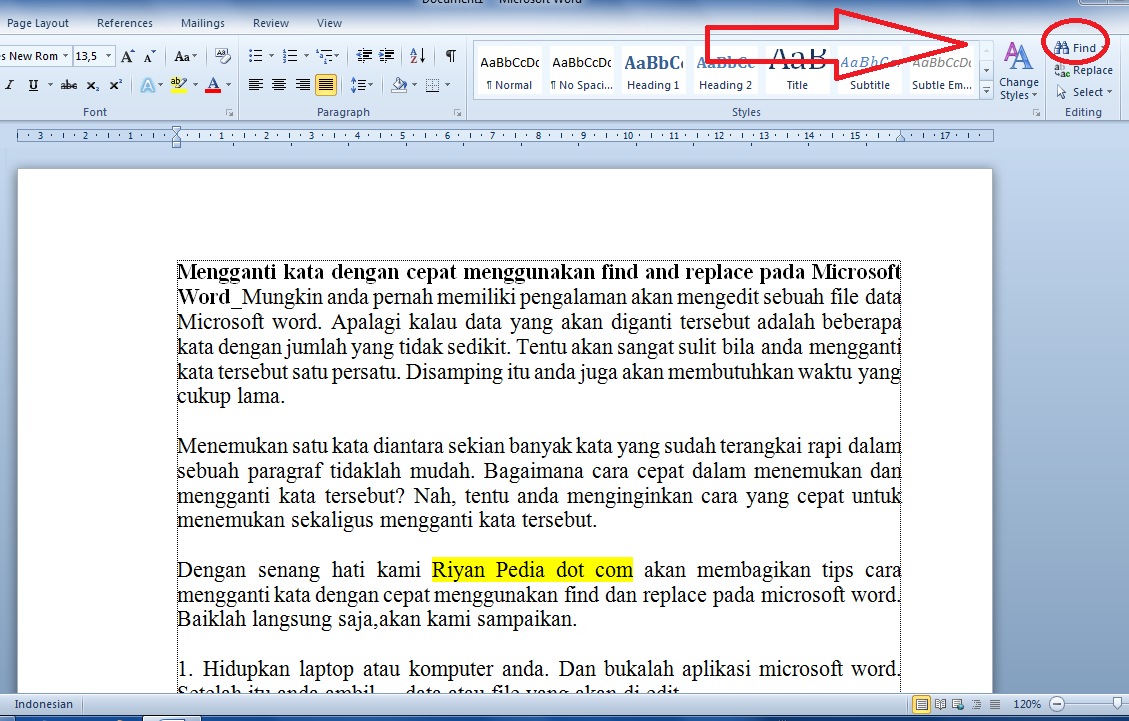Screen dimensions: 1129x721
Task: Open the Select dropdown in Editing group
Action: click(1083, 91)
